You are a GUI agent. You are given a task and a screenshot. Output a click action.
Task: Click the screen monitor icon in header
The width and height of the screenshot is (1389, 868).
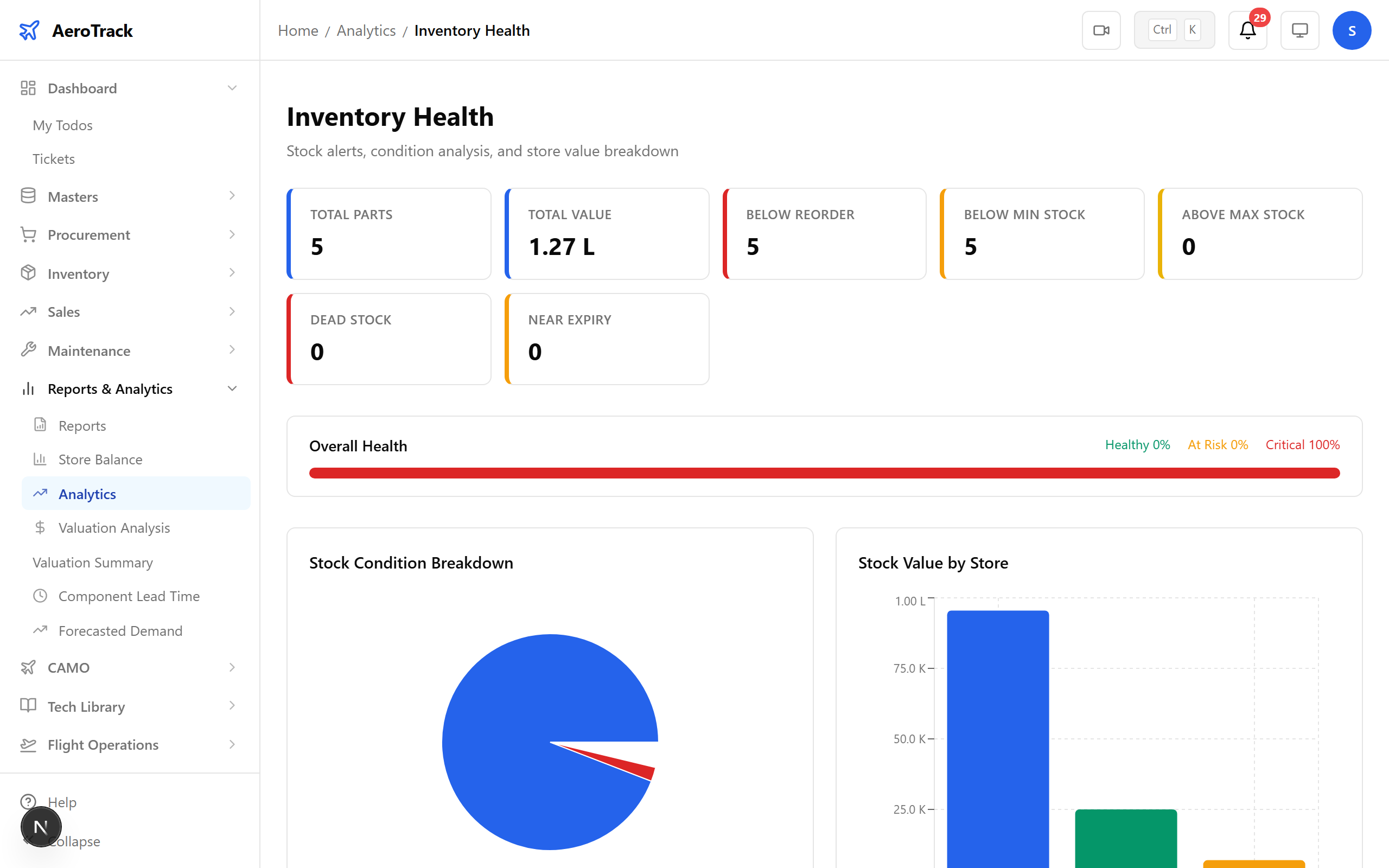tap(1299, 30)
